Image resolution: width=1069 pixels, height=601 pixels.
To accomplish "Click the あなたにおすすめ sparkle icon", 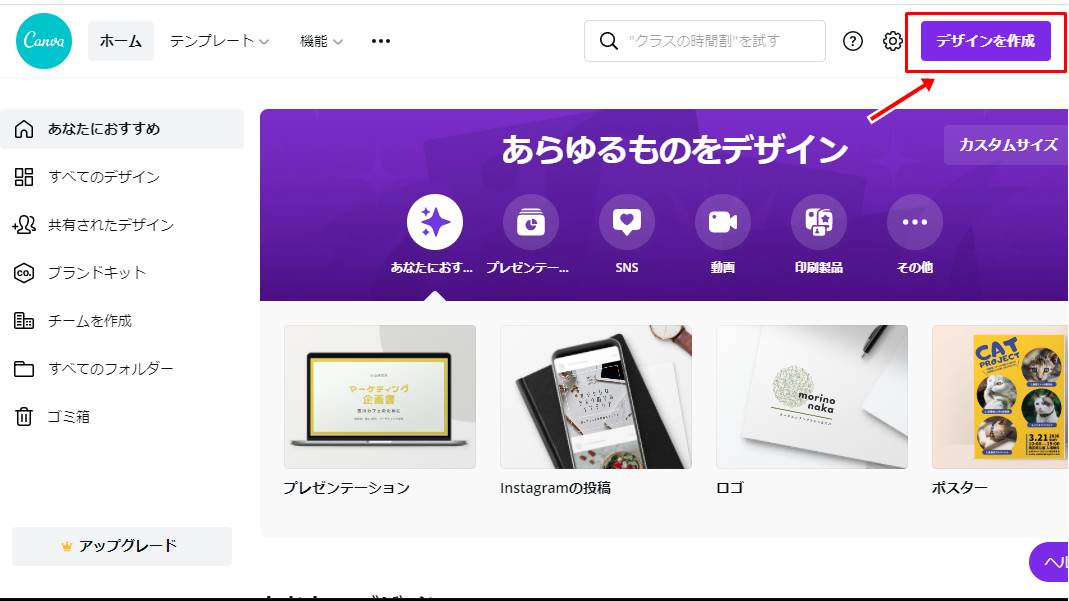I will [x=434, y=222].
